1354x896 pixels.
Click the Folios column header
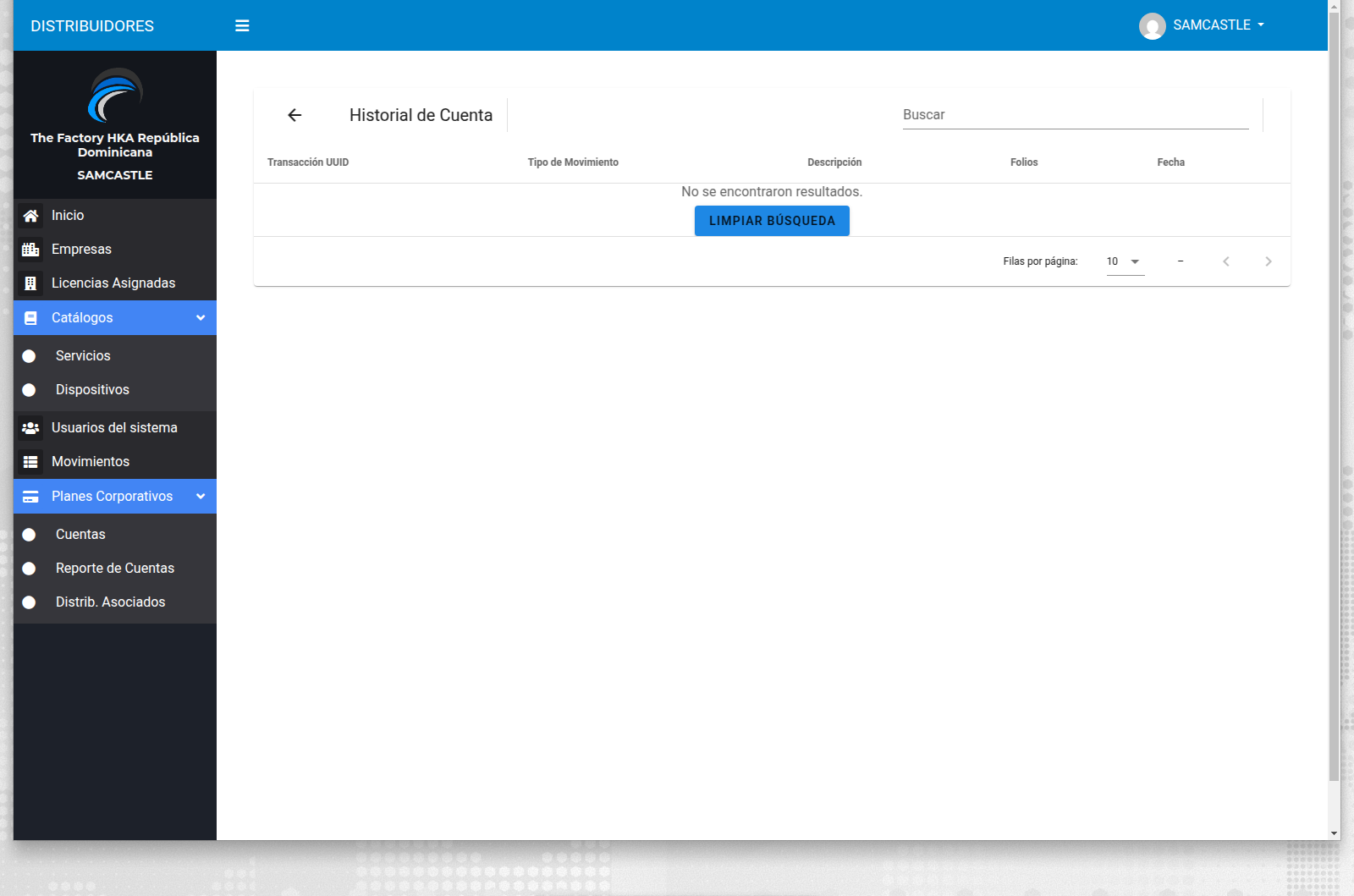1024,162
